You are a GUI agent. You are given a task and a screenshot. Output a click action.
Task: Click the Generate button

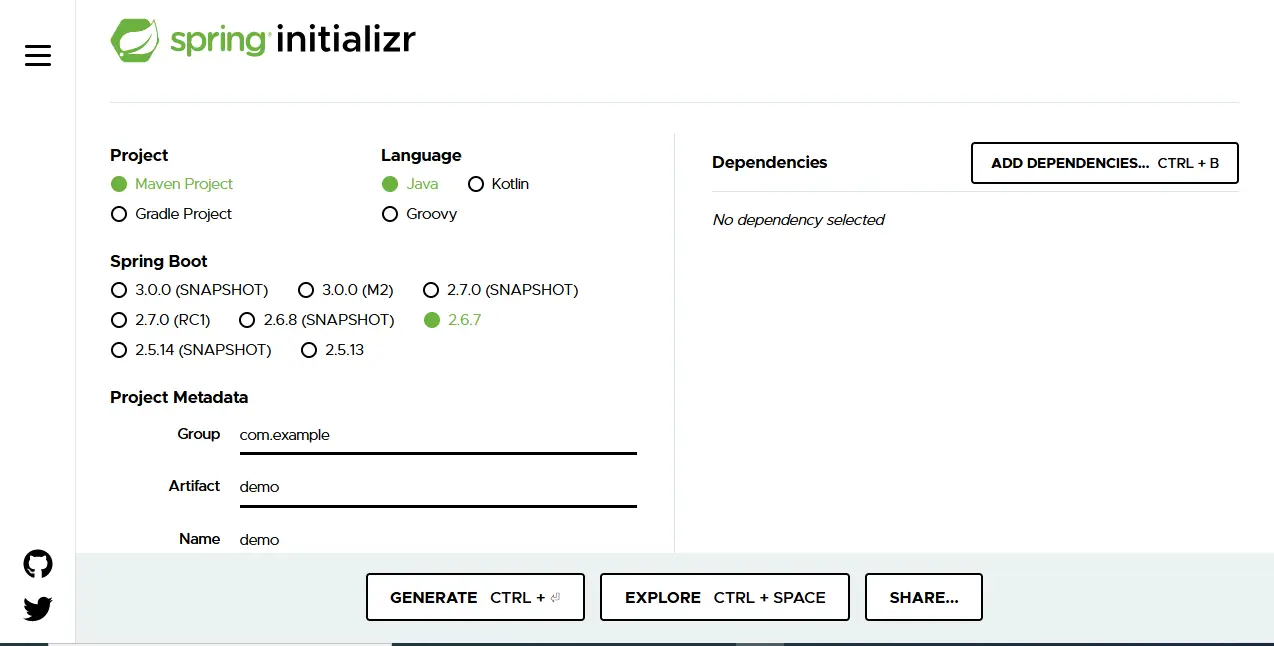click(x=475, y=597)
